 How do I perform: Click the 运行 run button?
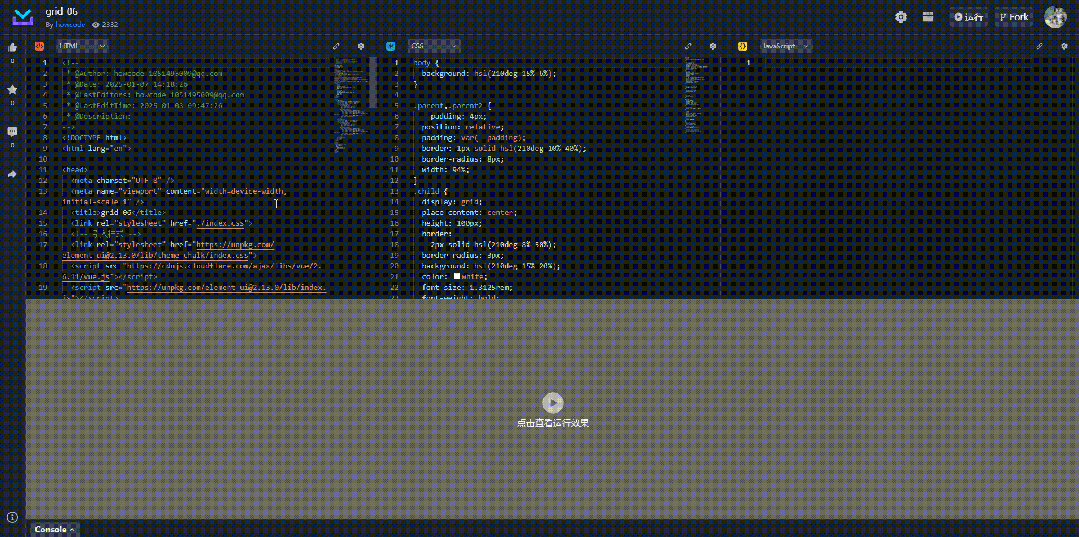click(x=969, y=17)
